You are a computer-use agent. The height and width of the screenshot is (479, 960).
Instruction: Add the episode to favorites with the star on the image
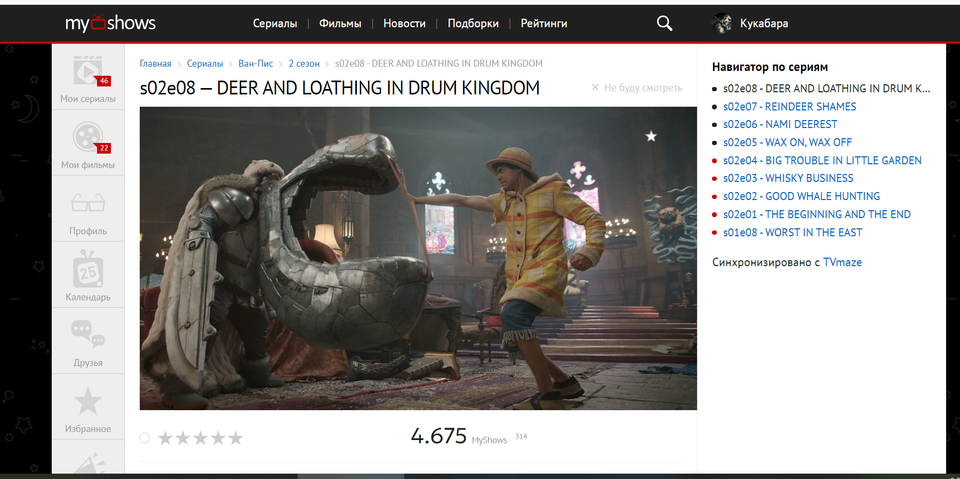click(x=651, y=136)
